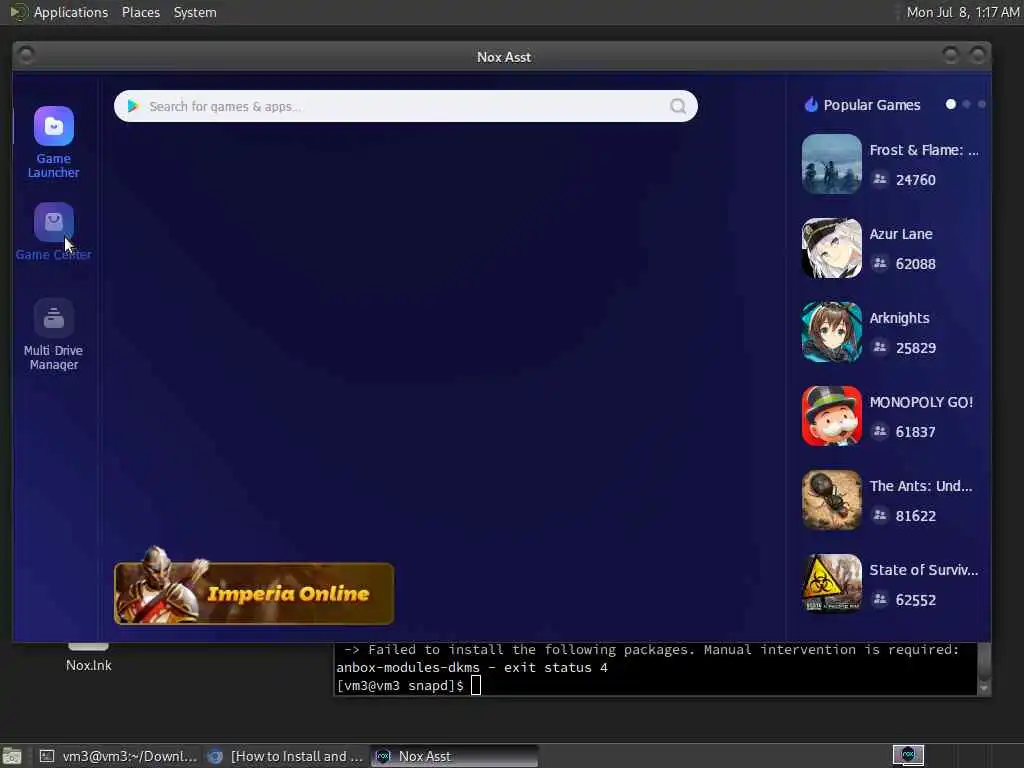Select The Ants: Und... title text
The image size is (1024, 768).
[920, 486]
